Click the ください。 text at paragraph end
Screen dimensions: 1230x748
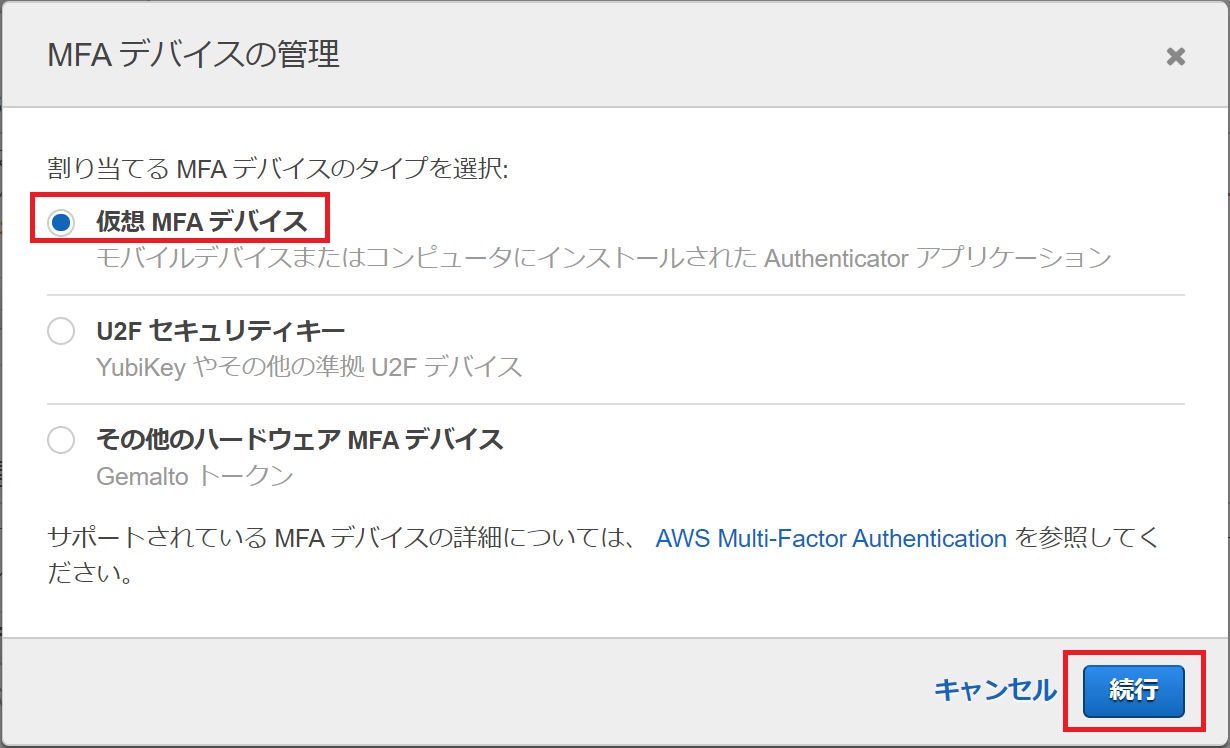tap(91, 576)
